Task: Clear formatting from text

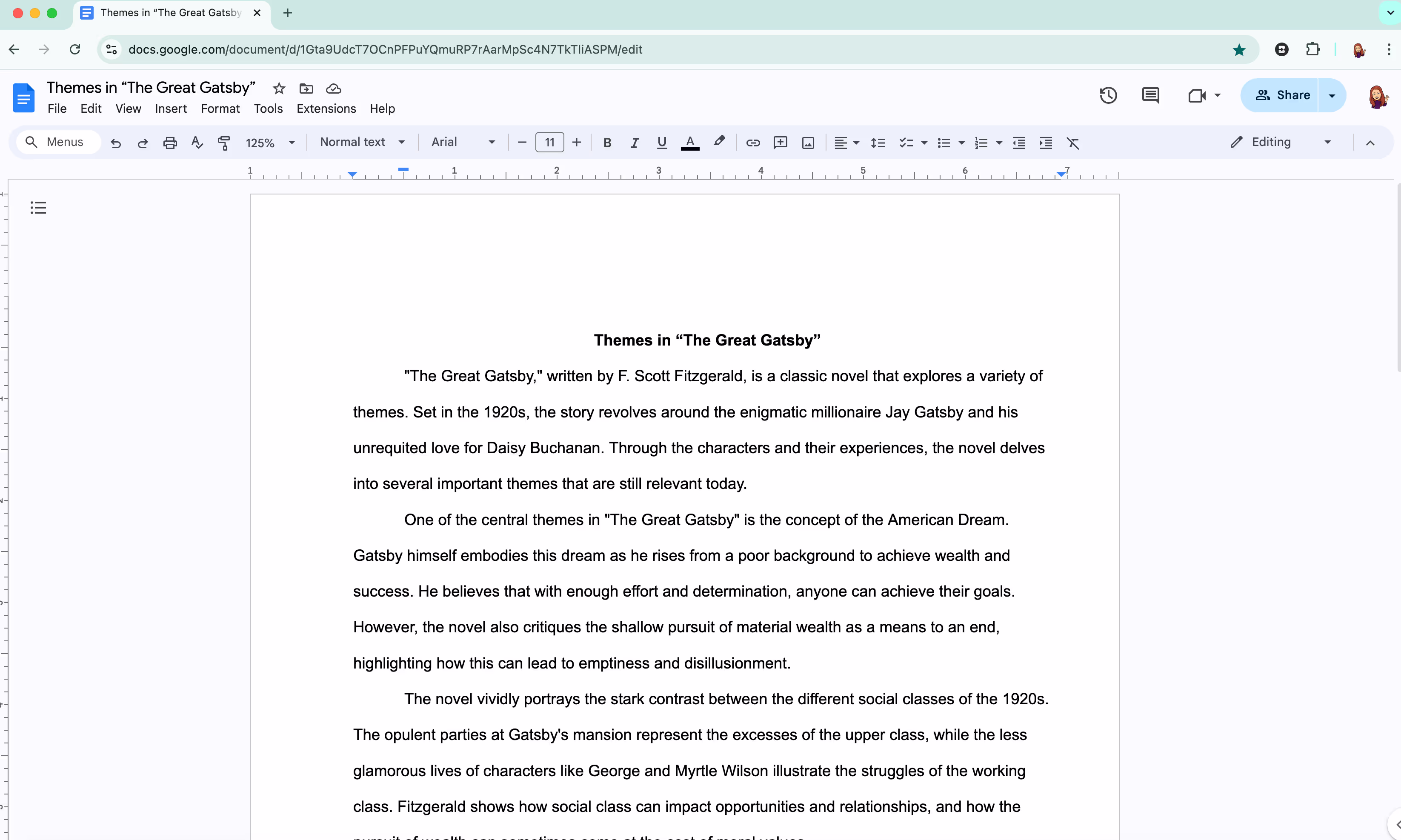Action: tap(1073, 143)
